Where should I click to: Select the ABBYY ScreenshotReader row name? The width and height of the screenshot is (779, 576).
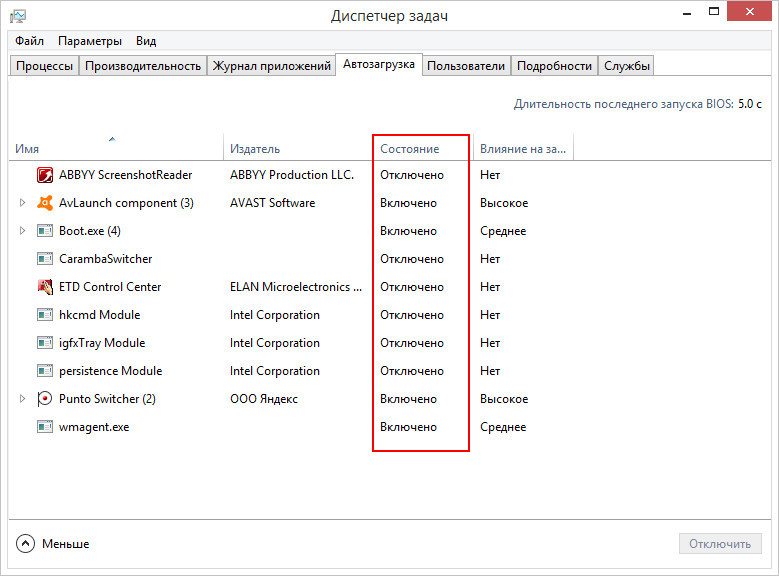126,175
